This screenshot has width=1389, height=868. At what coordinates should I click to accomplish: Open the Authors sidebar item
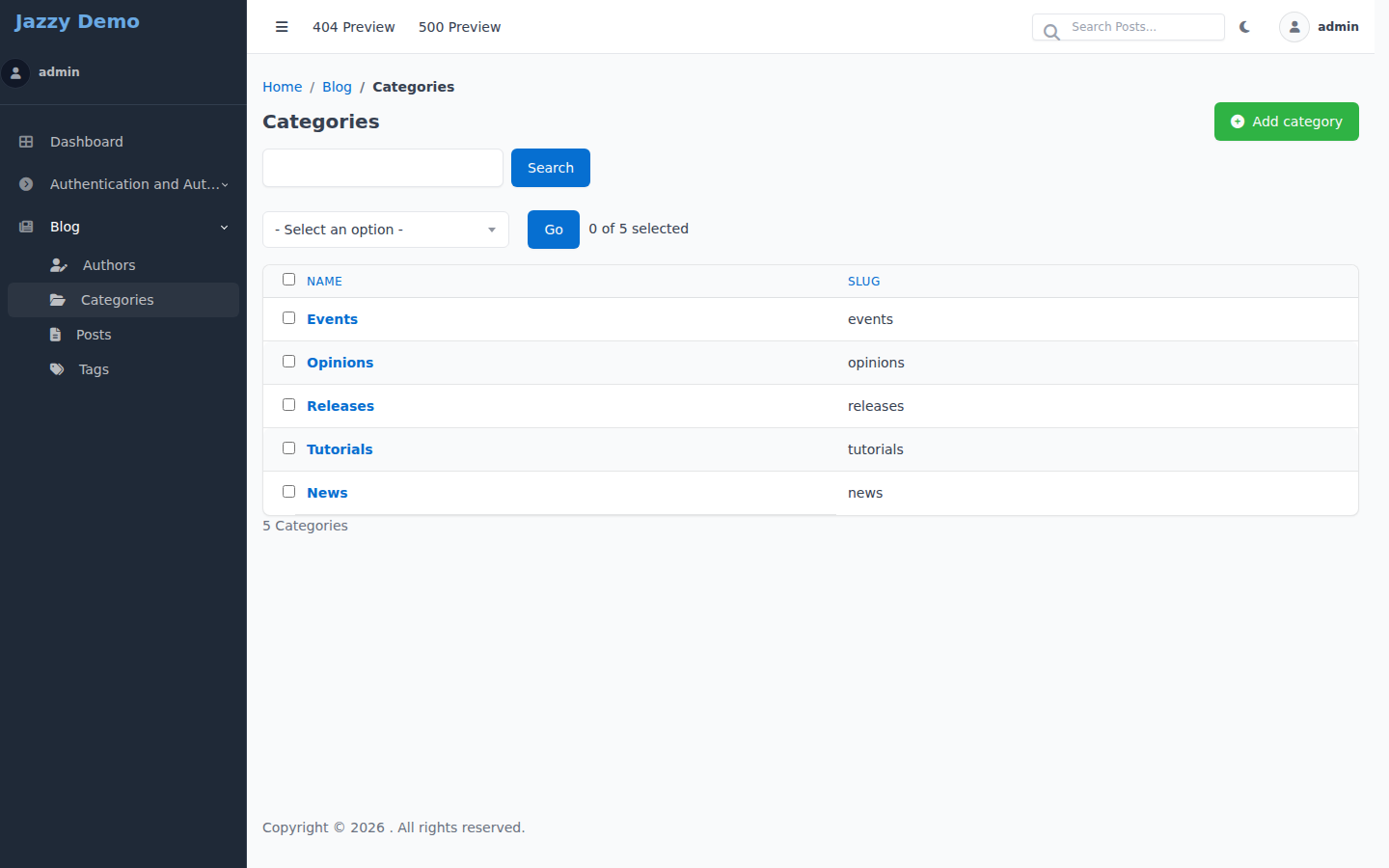(x=123, y=265)
